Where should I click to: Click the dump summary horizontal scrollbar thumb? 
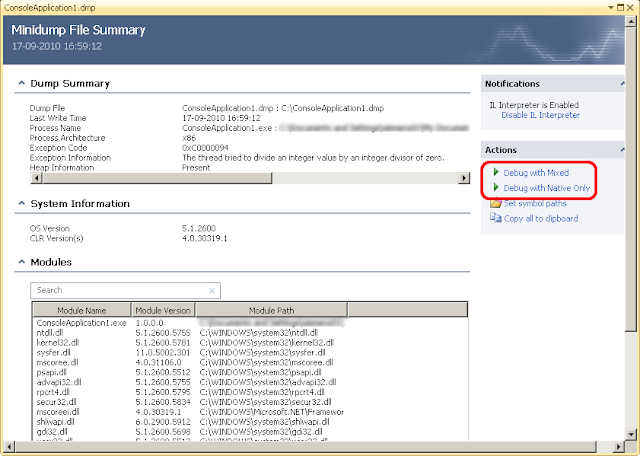click(157, 178)
